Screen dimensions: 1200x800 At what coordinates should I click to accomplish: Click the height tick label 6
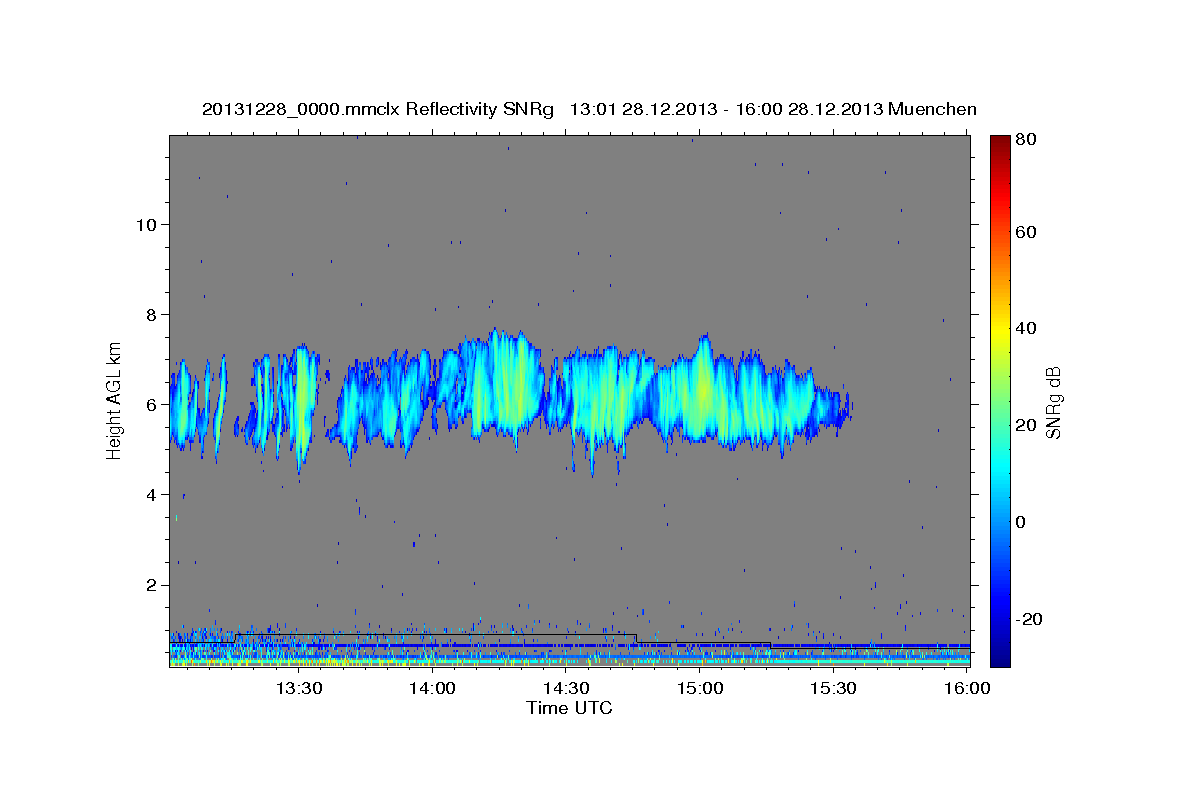pyautogui.click(x=151, y=404)
